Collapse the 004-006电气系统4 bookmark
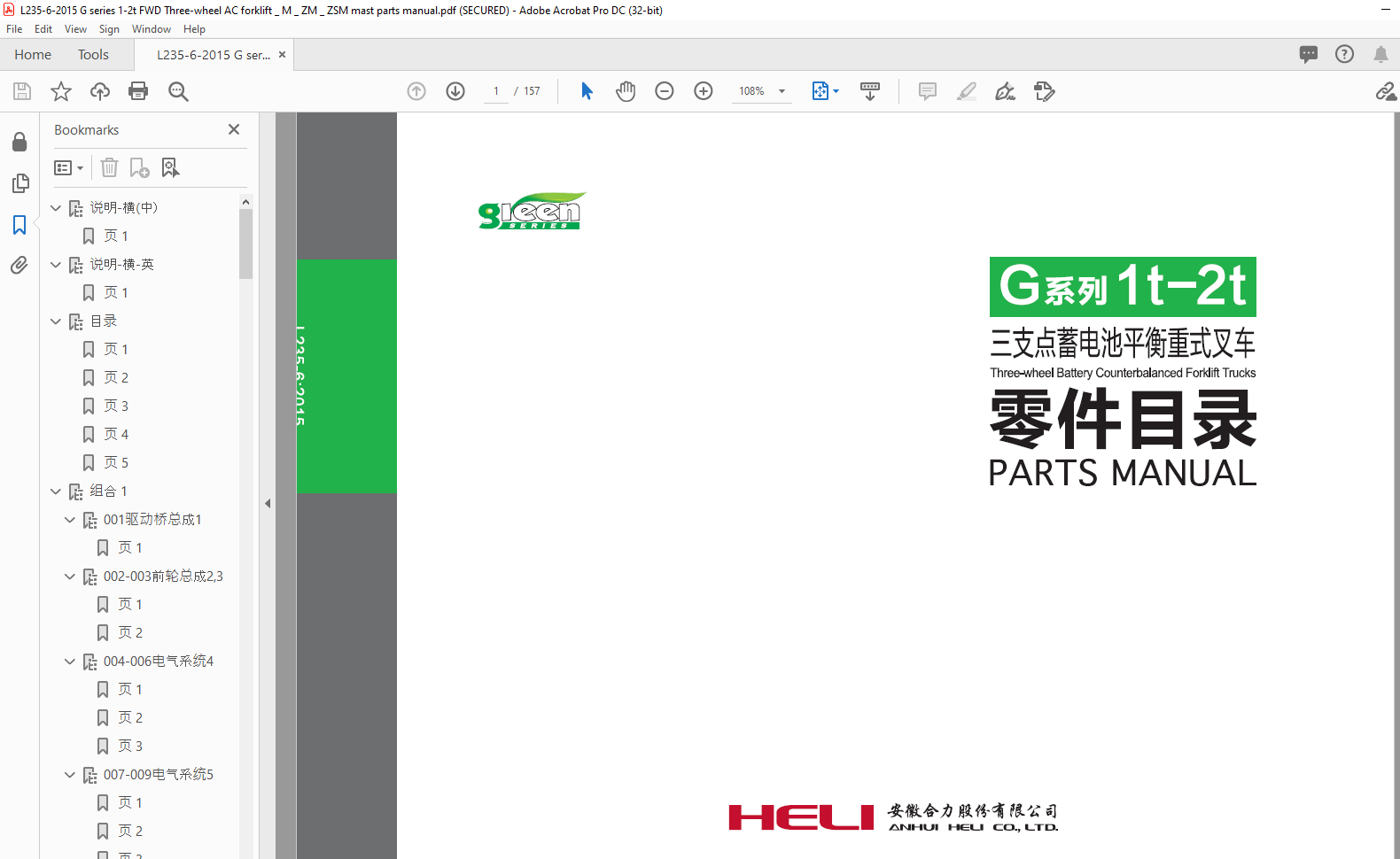Viewport: 1400px width, 859px height. coord(70,662)
